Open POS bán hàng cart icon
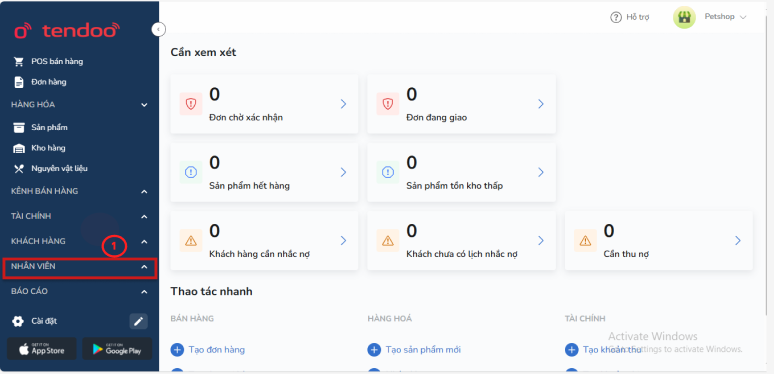The image size is (774, 374). pyautogui.click(x=19, y=62)
